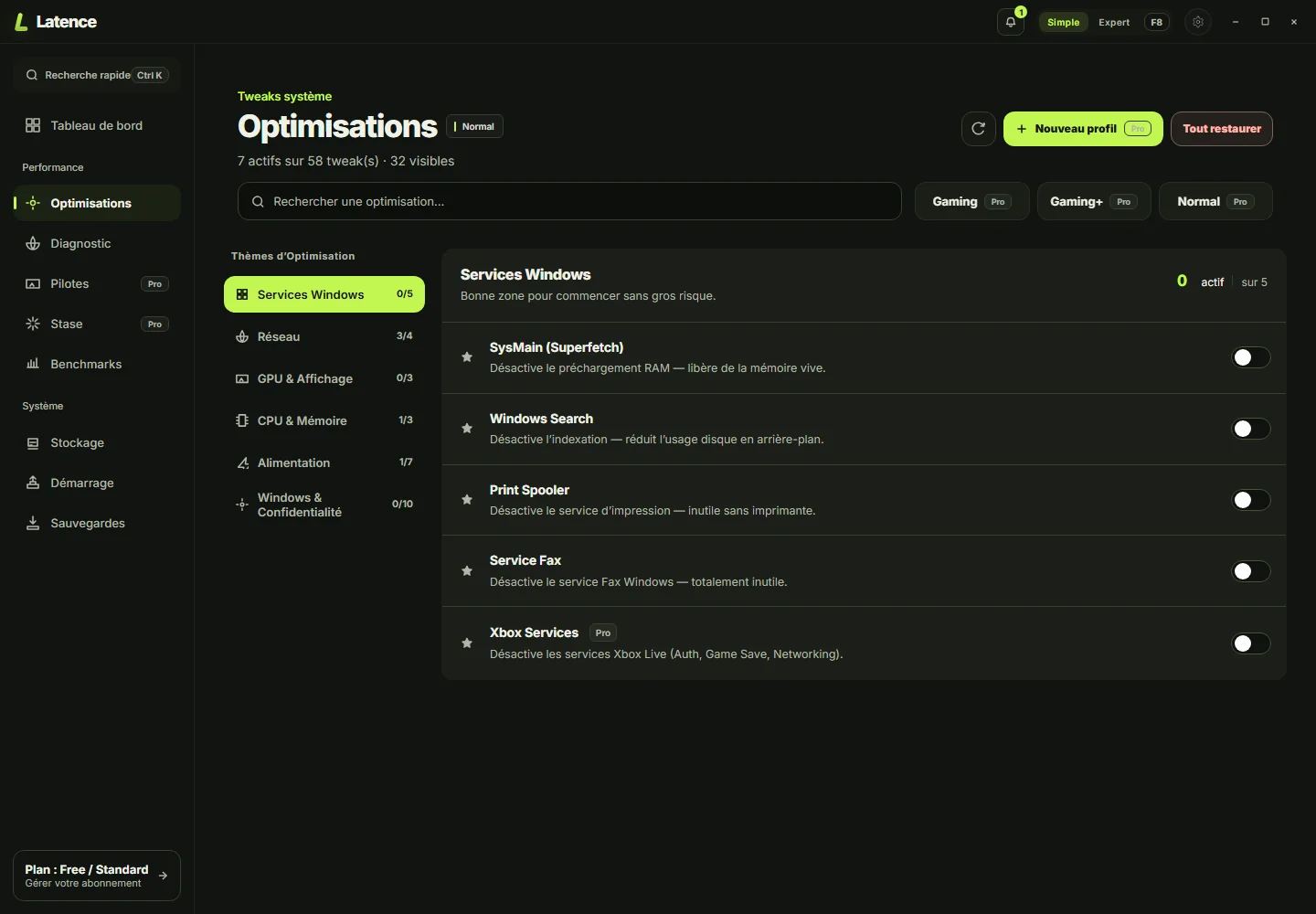Switch on the Service Fax toggle

click(x=1250, y=571)
